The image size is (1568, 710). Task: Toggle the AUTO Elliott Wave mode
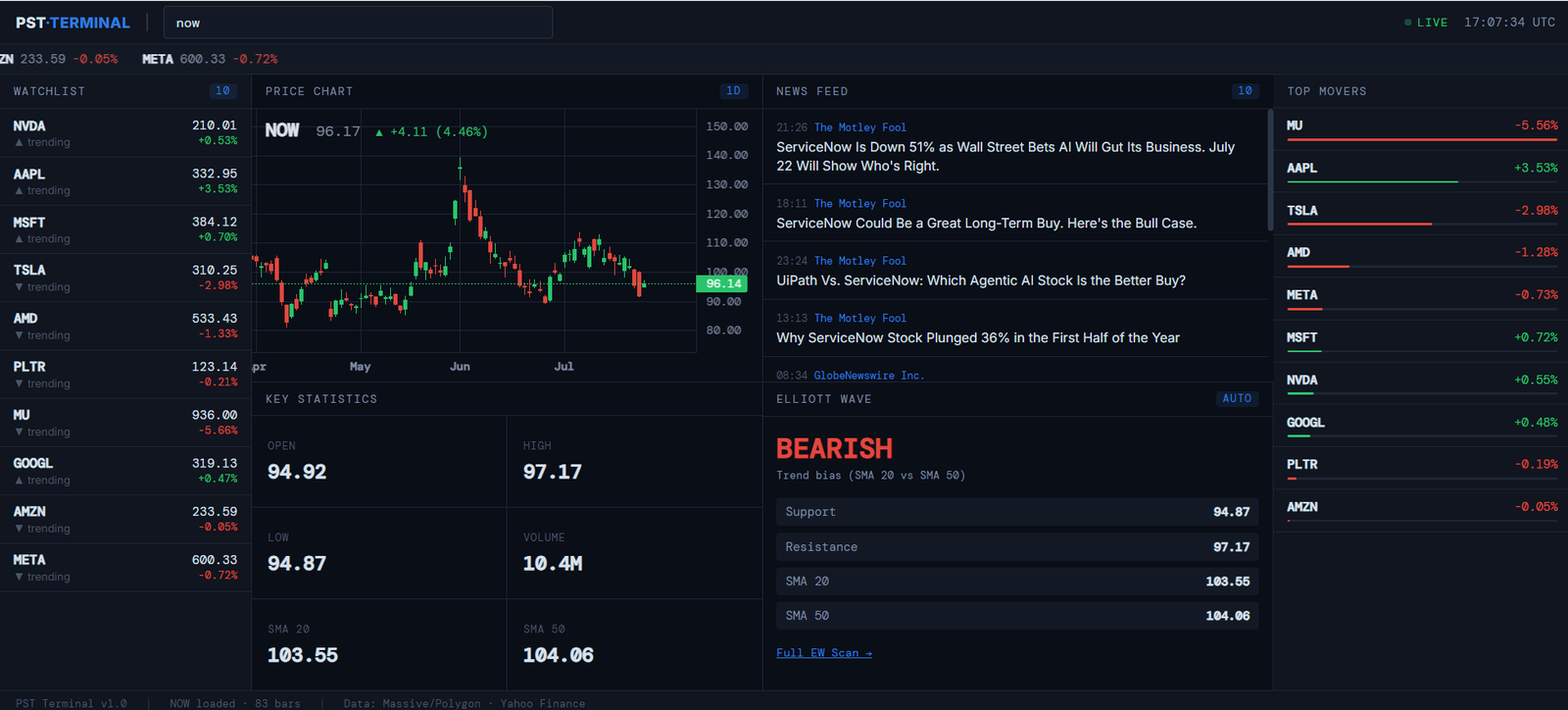pos(1237,399)
